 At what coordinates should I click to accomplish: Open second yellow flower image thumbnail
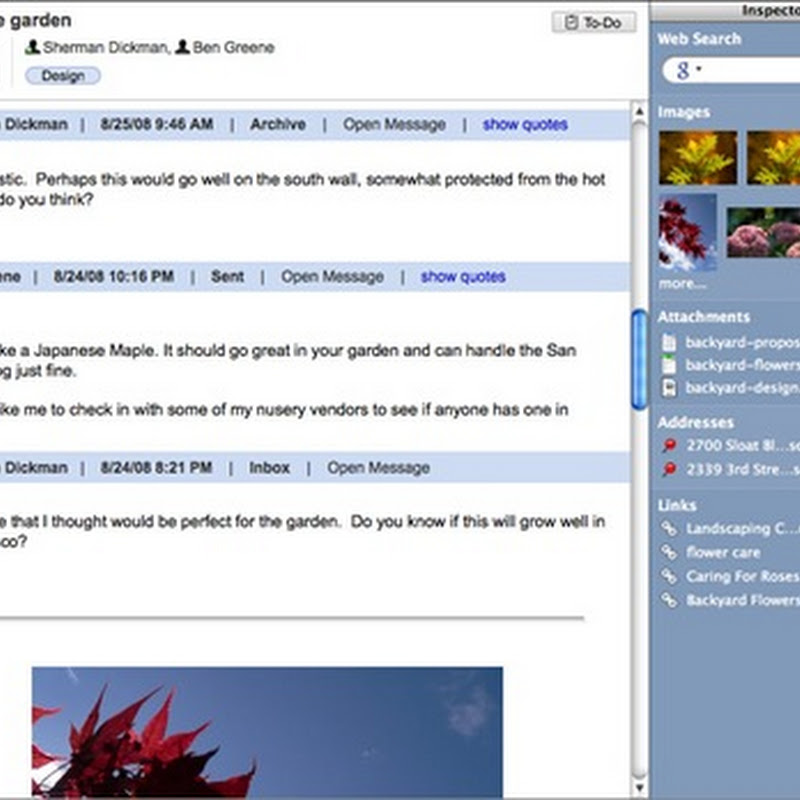tap(773, 158)
